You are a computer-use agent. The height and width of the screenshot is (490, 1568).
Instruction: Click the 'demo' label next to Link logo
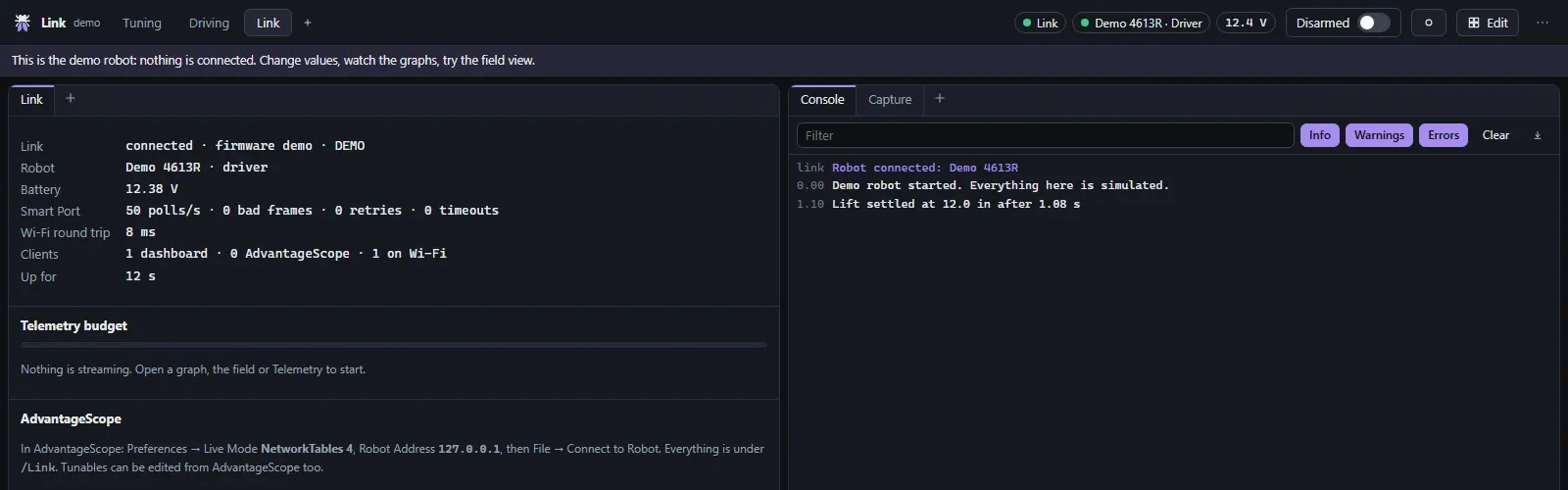(87, 23)
